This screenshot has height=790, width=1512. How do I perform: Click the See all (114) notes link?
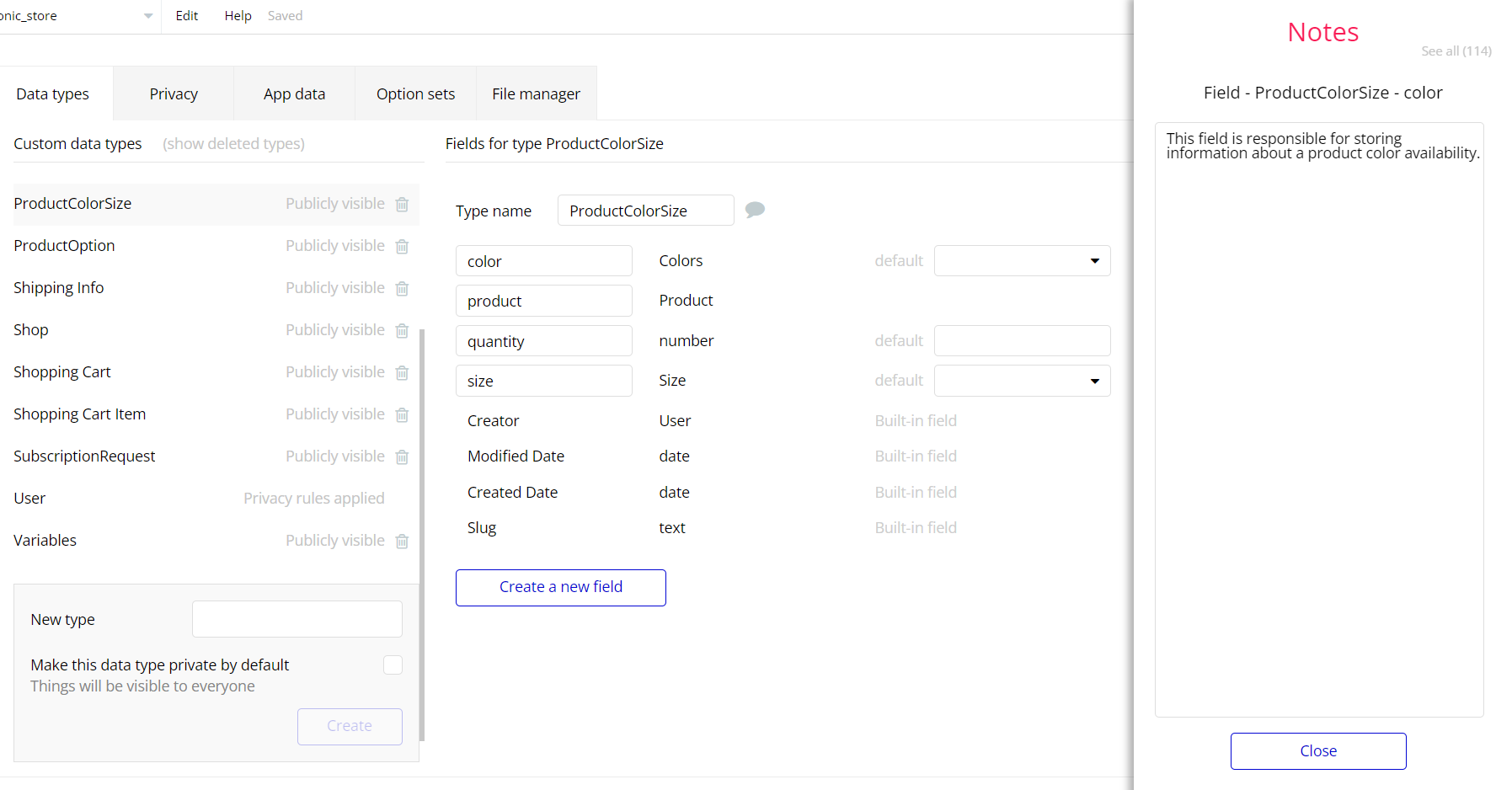pyautogui.click(x=1456, y=51)
